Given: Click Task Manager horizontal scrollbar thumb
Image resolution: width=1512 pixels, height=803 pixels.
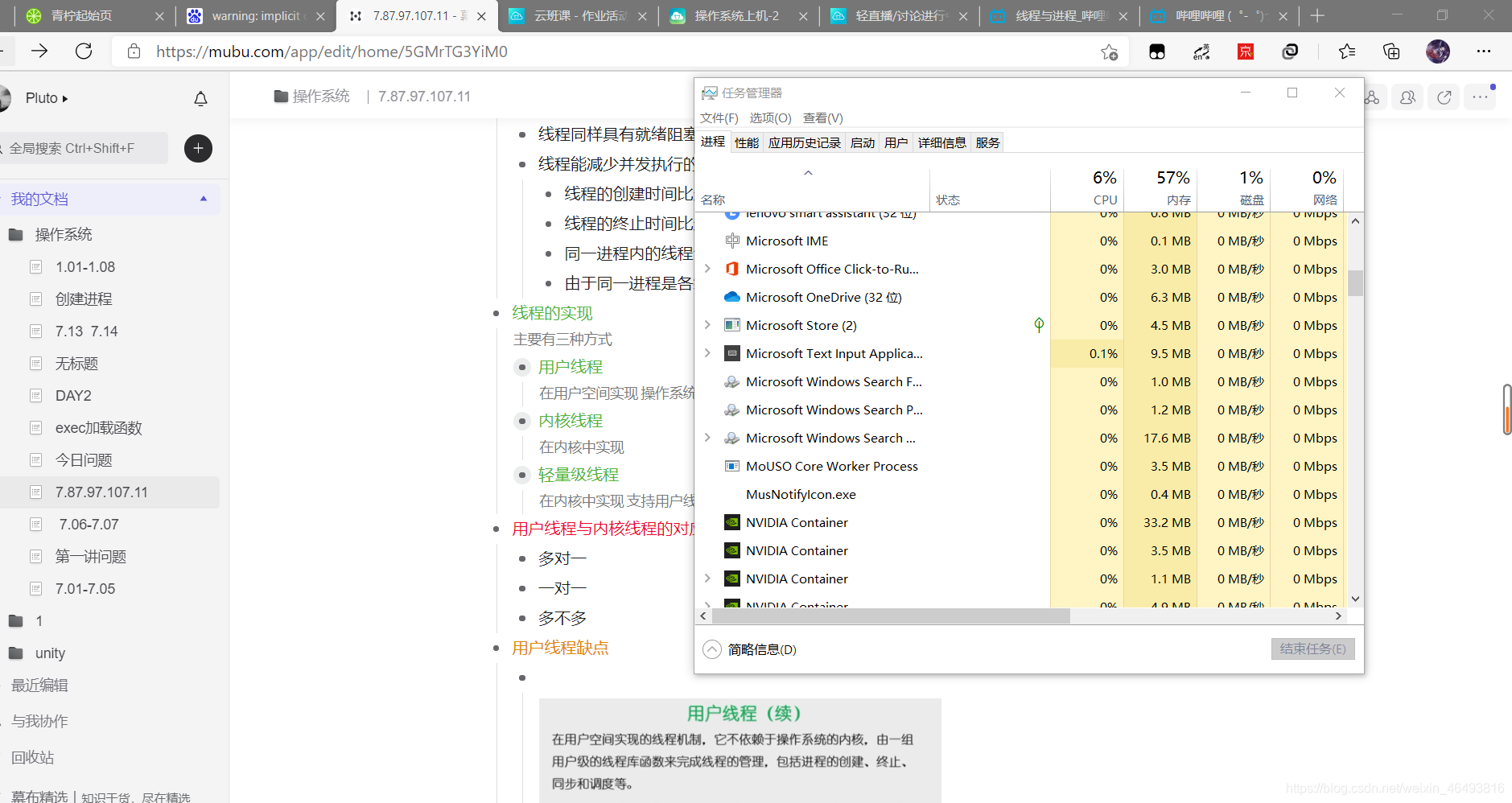Looking at the screenshot, I should click(891, 616).
